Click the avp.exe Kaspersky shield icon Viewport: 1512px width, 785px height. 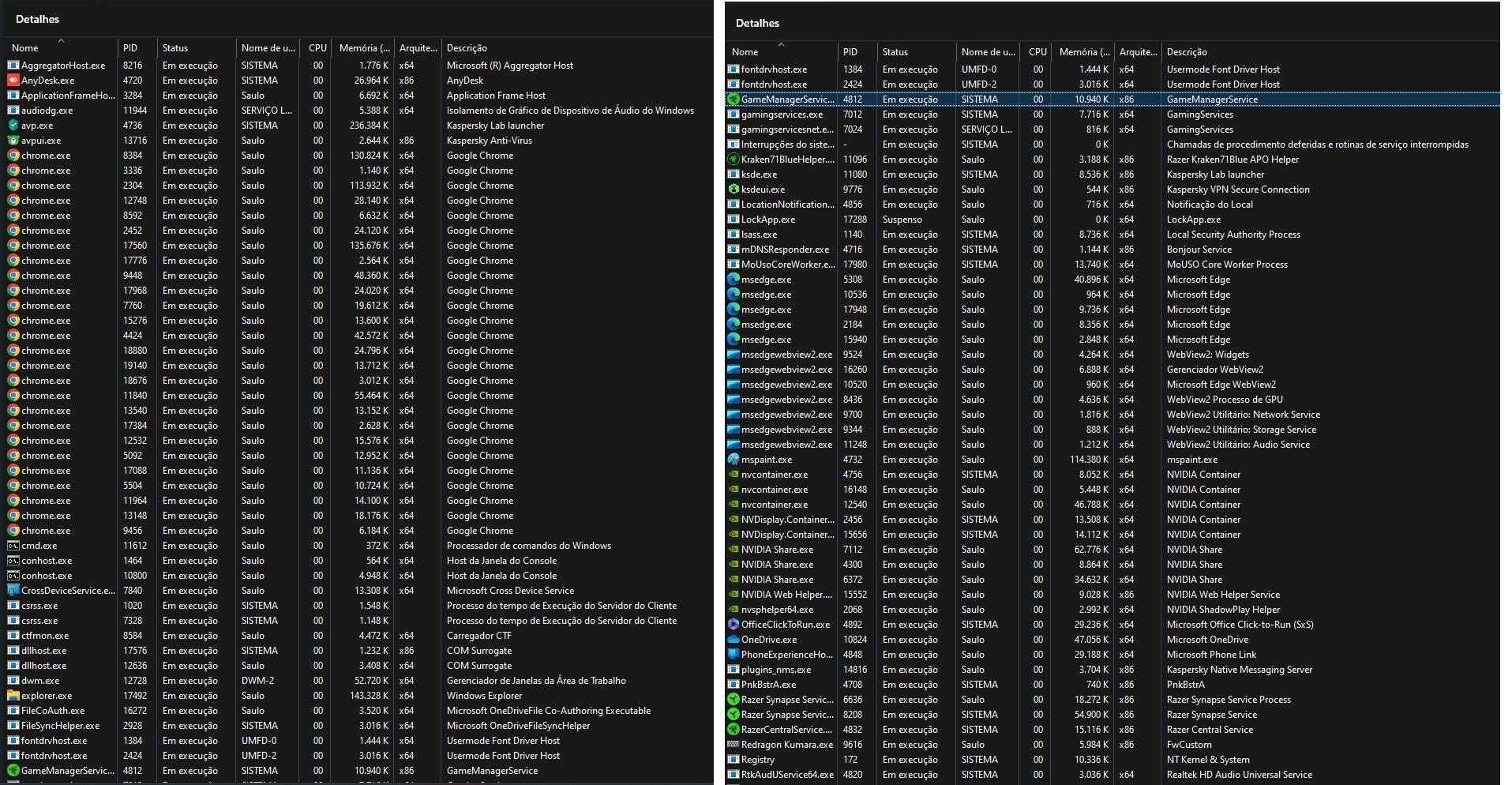coord(13,126)
